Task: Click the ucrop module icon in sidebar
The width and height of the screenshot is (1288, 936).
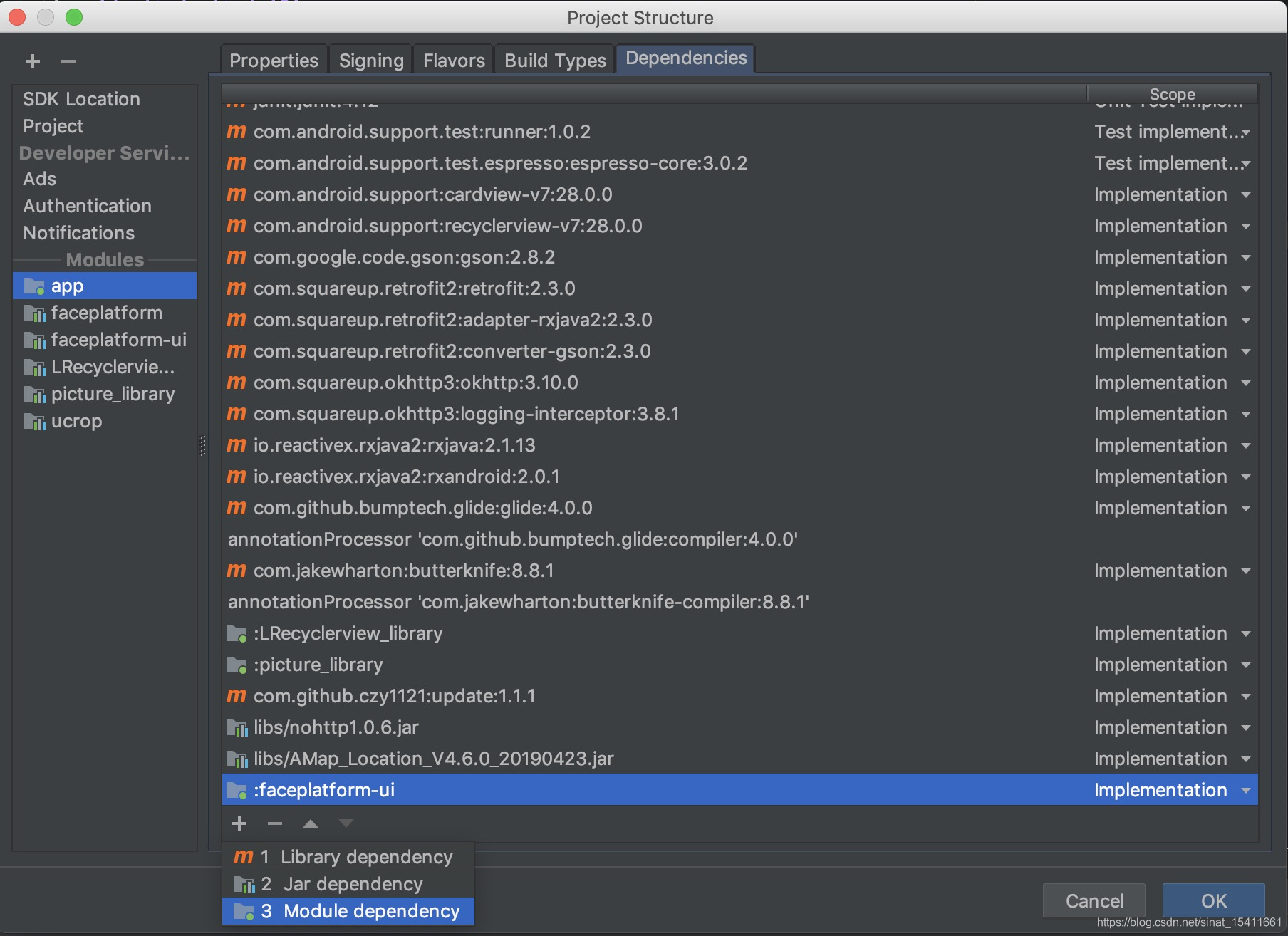Action: click(34, 422)
